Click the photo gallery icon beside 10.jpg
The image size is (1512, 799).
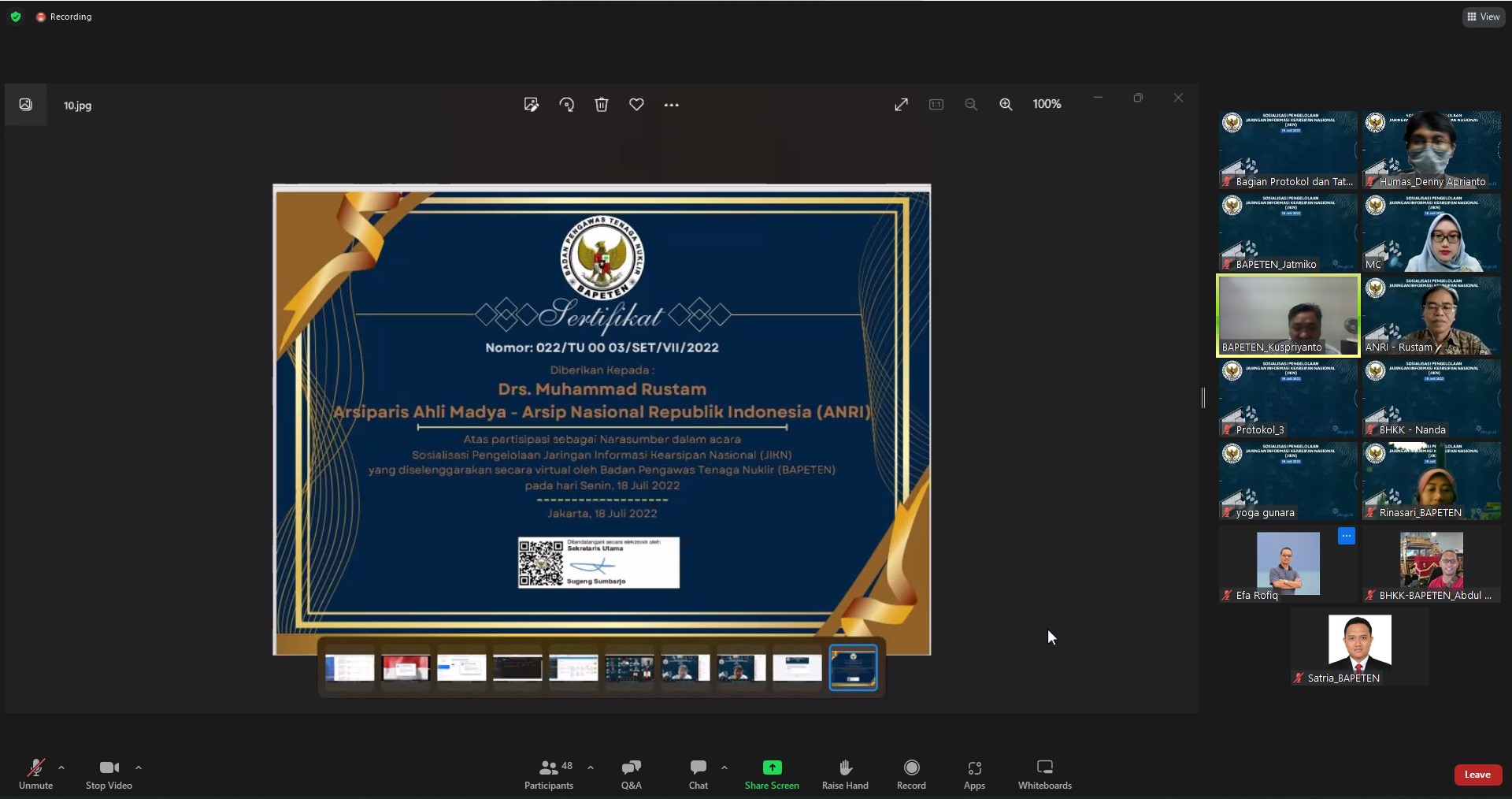pos(26,105)
